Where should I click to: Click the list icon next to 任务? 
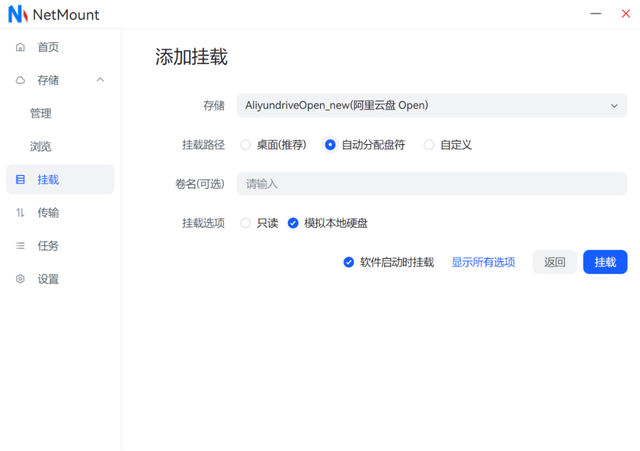[20, 246]
